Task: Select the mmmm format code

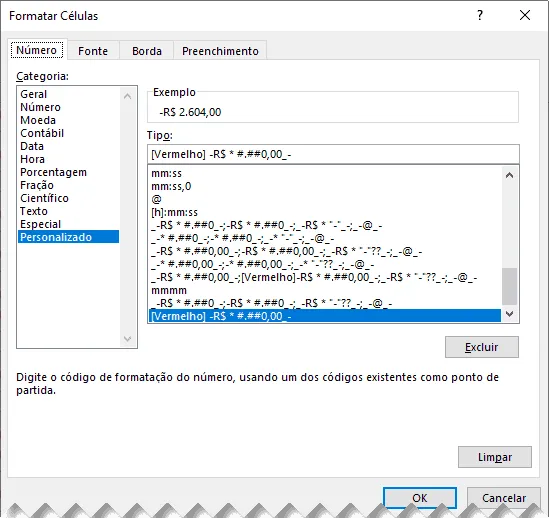Action: point(325,290)
